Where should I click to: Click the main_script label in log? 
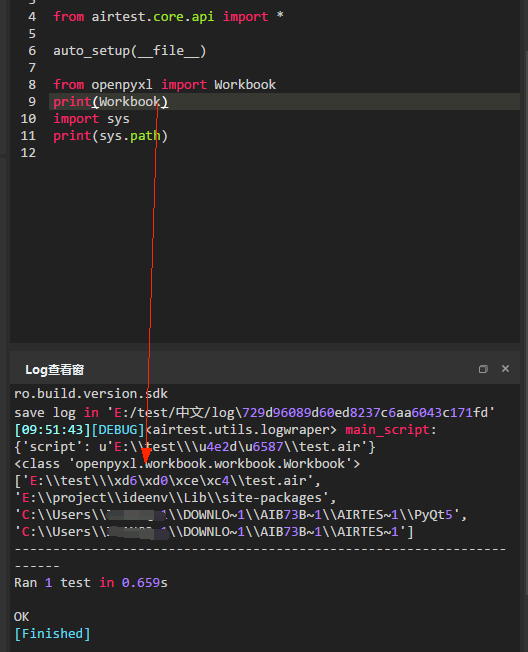click(x=387, y=430)
